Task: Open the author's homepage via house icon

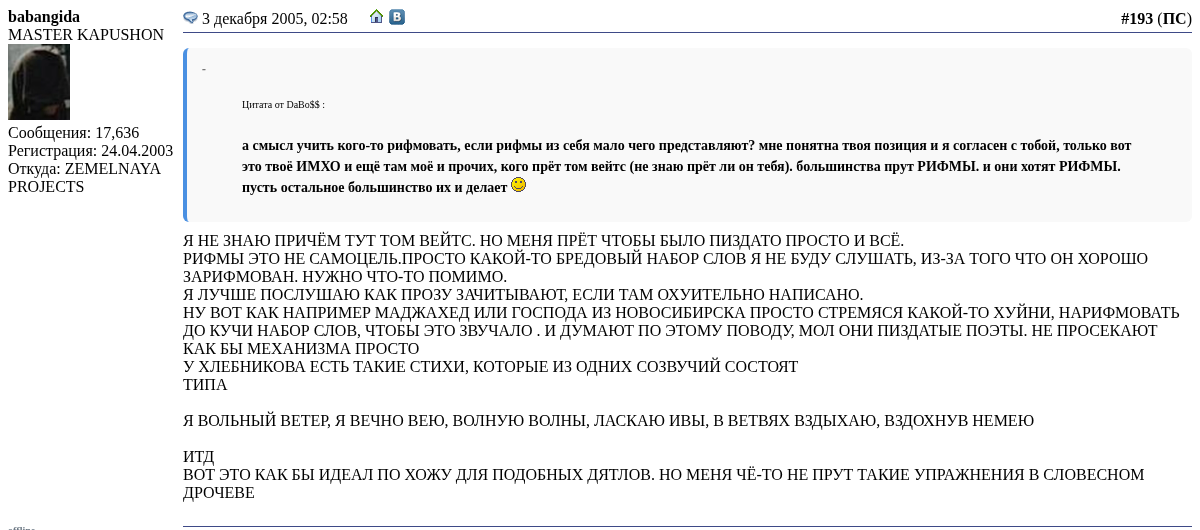Action: click(x=376, y=17)
